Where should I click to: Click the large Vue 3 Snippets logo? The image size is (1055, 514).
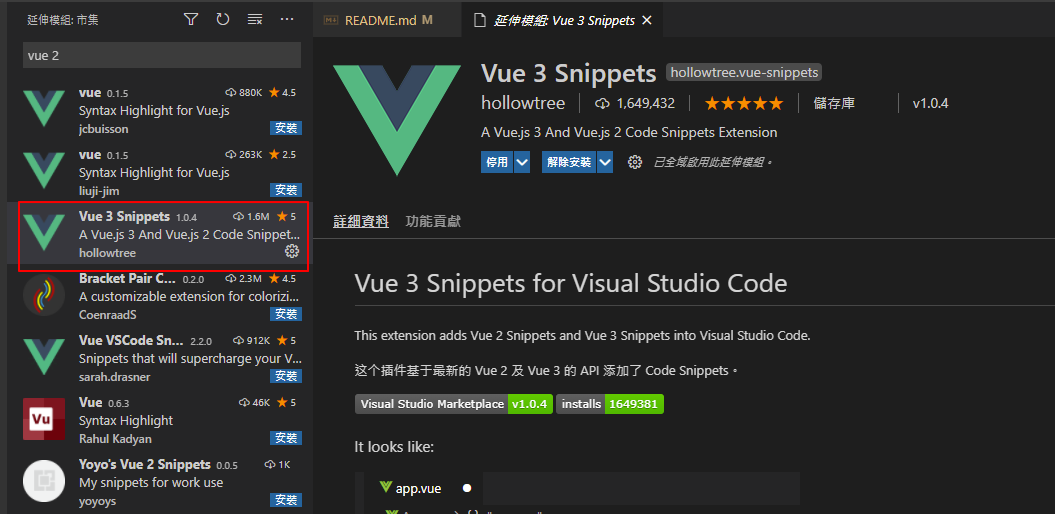(397, 121)
